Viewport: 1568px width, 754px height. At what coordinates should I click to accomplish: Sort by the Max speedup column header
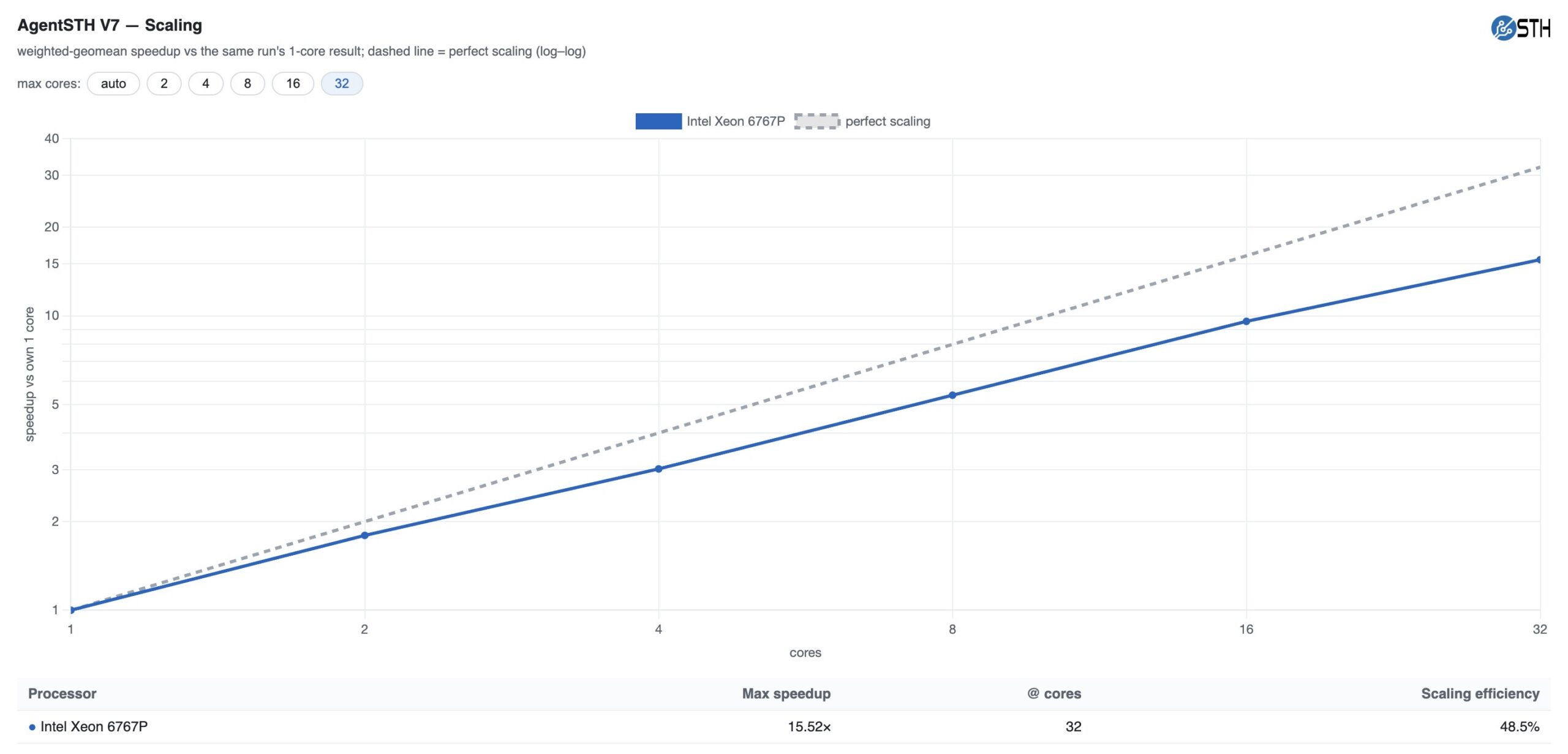pyautogui.click(x=786, y=694)
